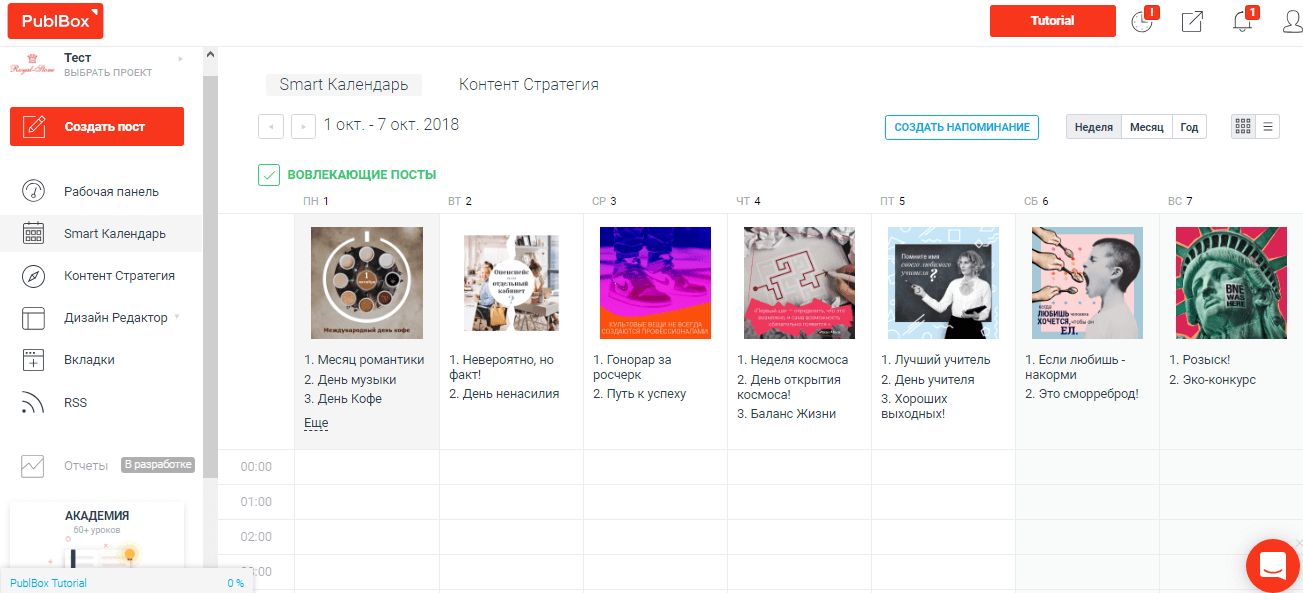Open Рабочая панель in the sidebar
1303x593 pixels.
pos(111,191)
